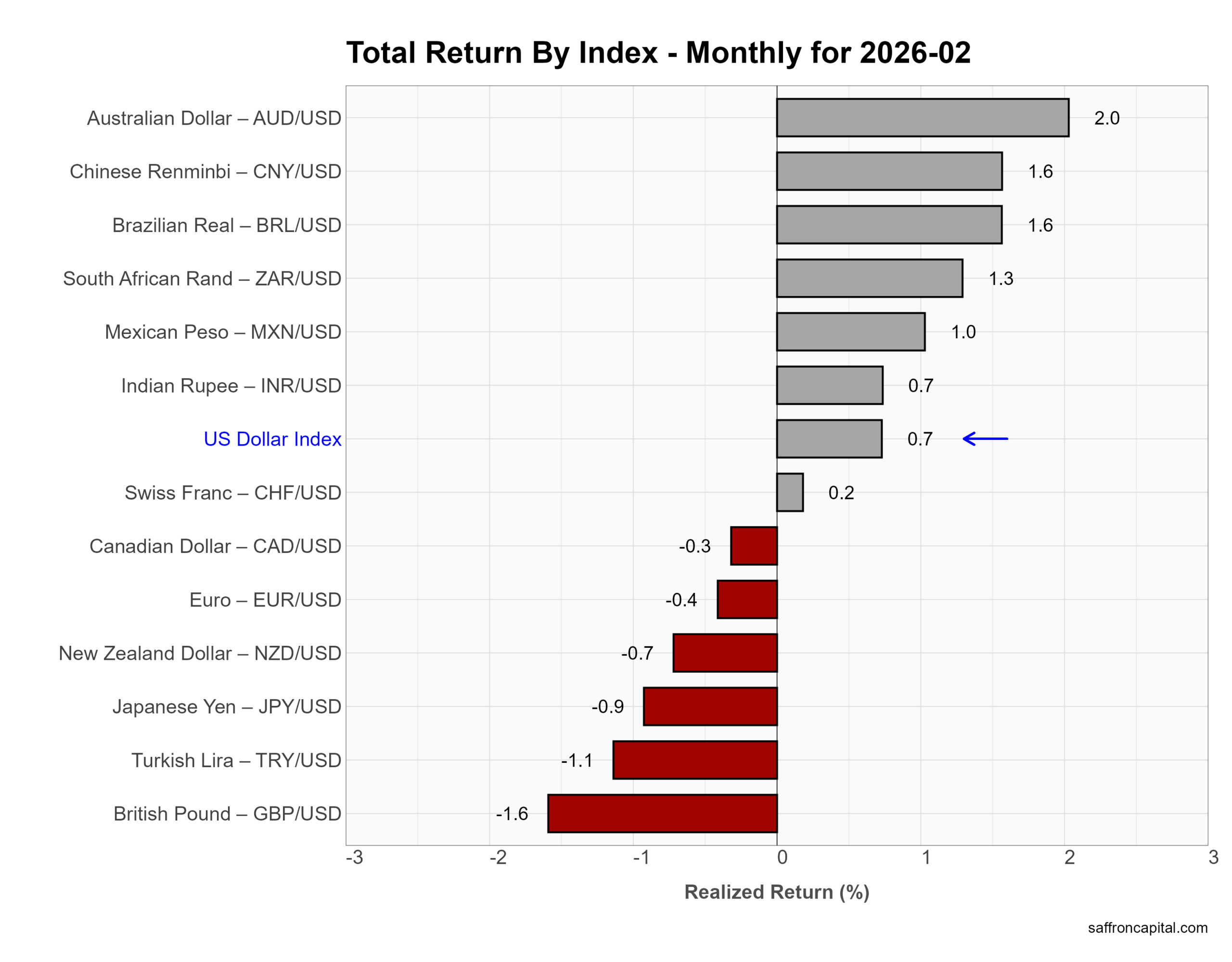Click the blue arrow beside US Dollar Index

[x=985, y=438]
